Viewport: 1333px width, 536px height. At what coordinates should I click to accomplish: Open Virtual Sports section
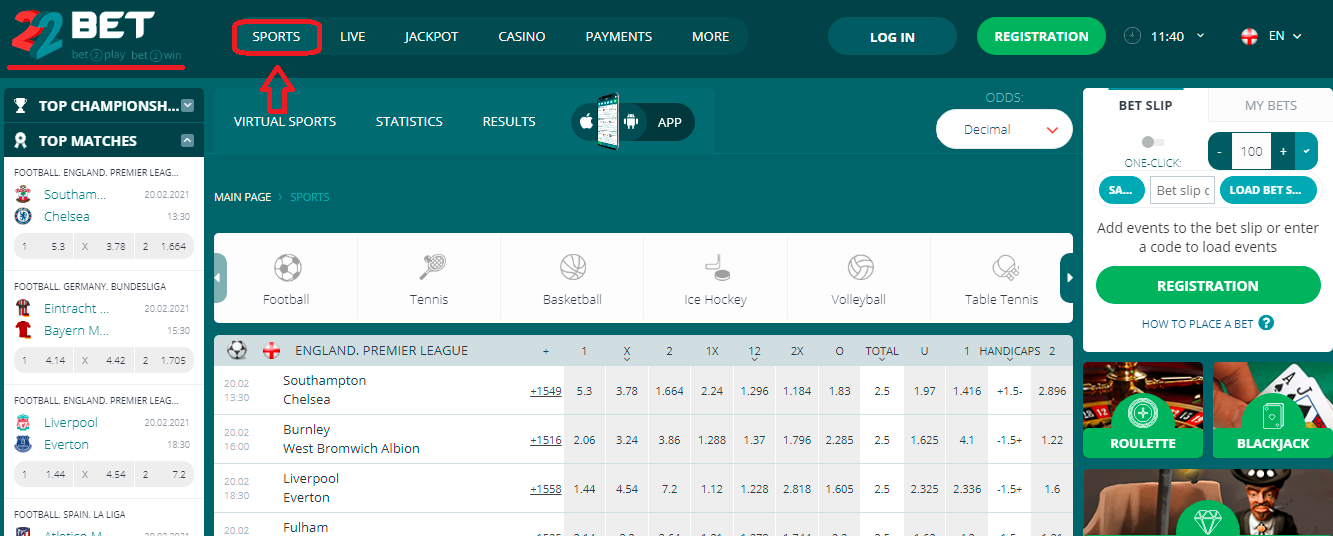click(285, 121)
